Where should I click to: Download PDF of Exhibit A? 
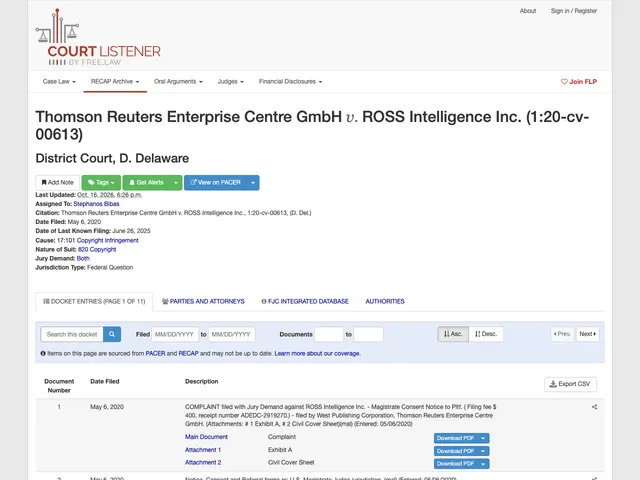point(455,451)
